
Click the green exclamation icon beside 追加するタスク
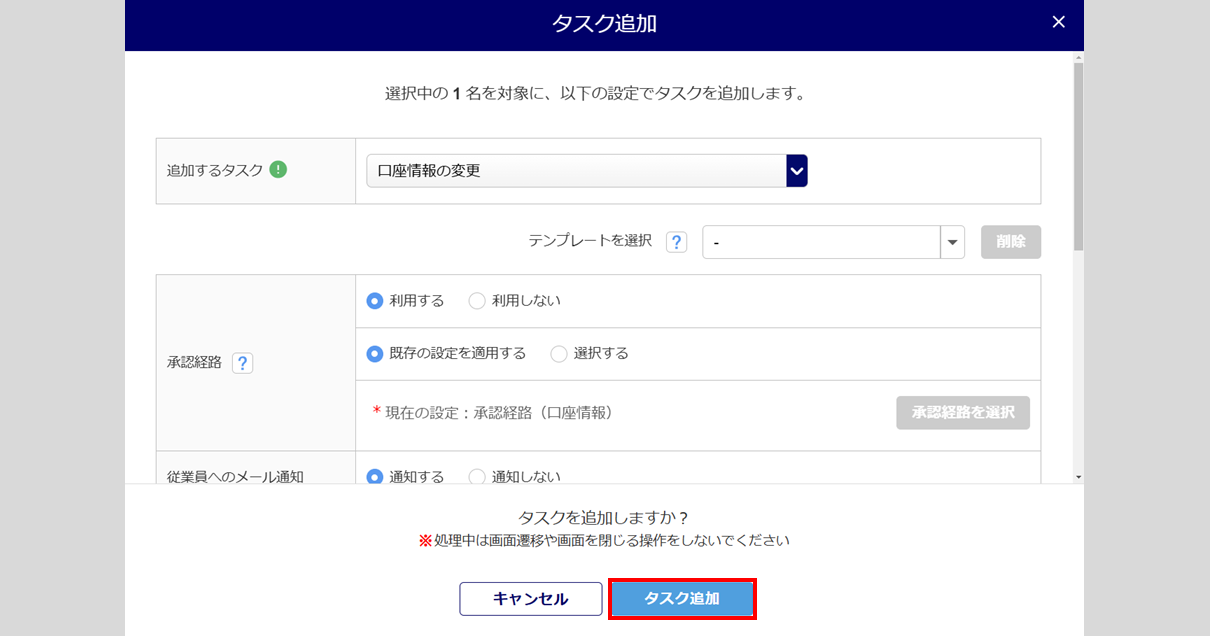278,170
